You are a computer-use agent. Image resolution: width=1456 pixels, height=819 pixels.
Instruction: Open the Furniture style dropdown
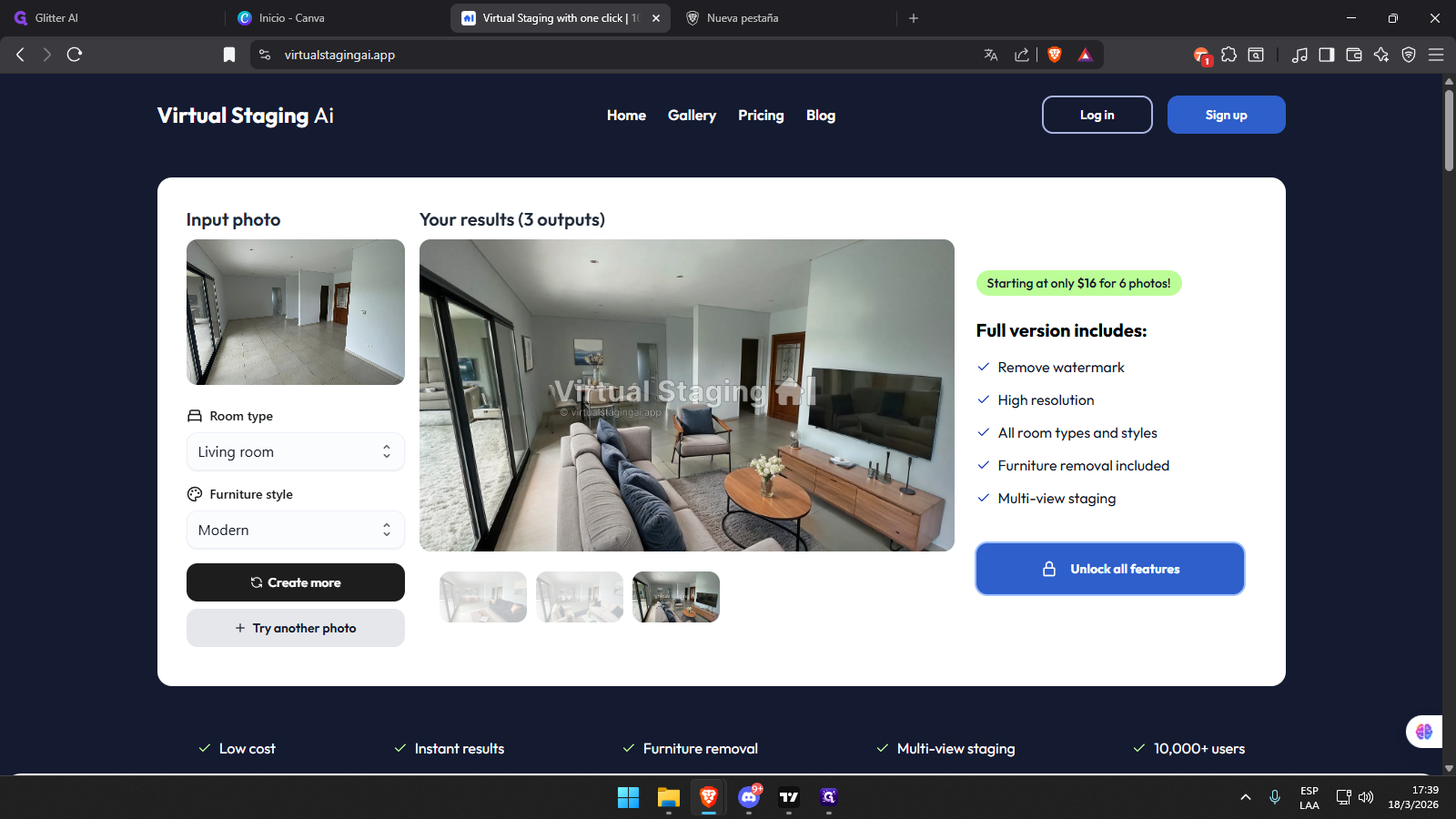click(x=295, y=531)
